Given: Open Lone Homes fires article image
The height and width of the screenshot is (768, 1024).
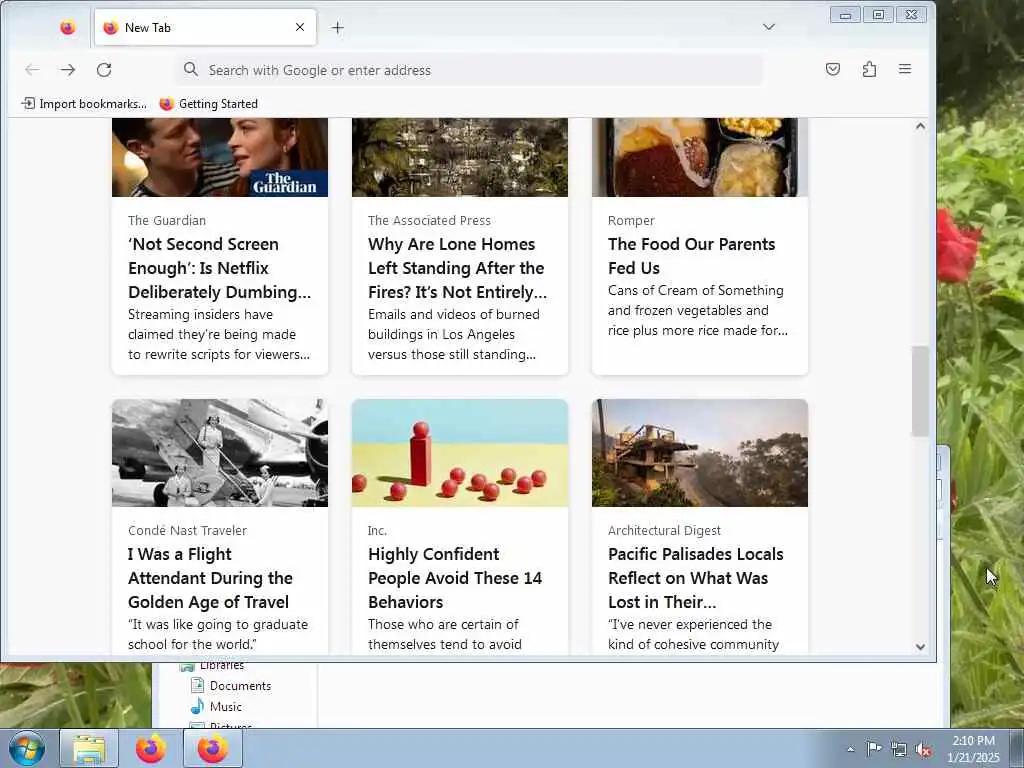Looking at the screenshot, I should click(460, 157).
